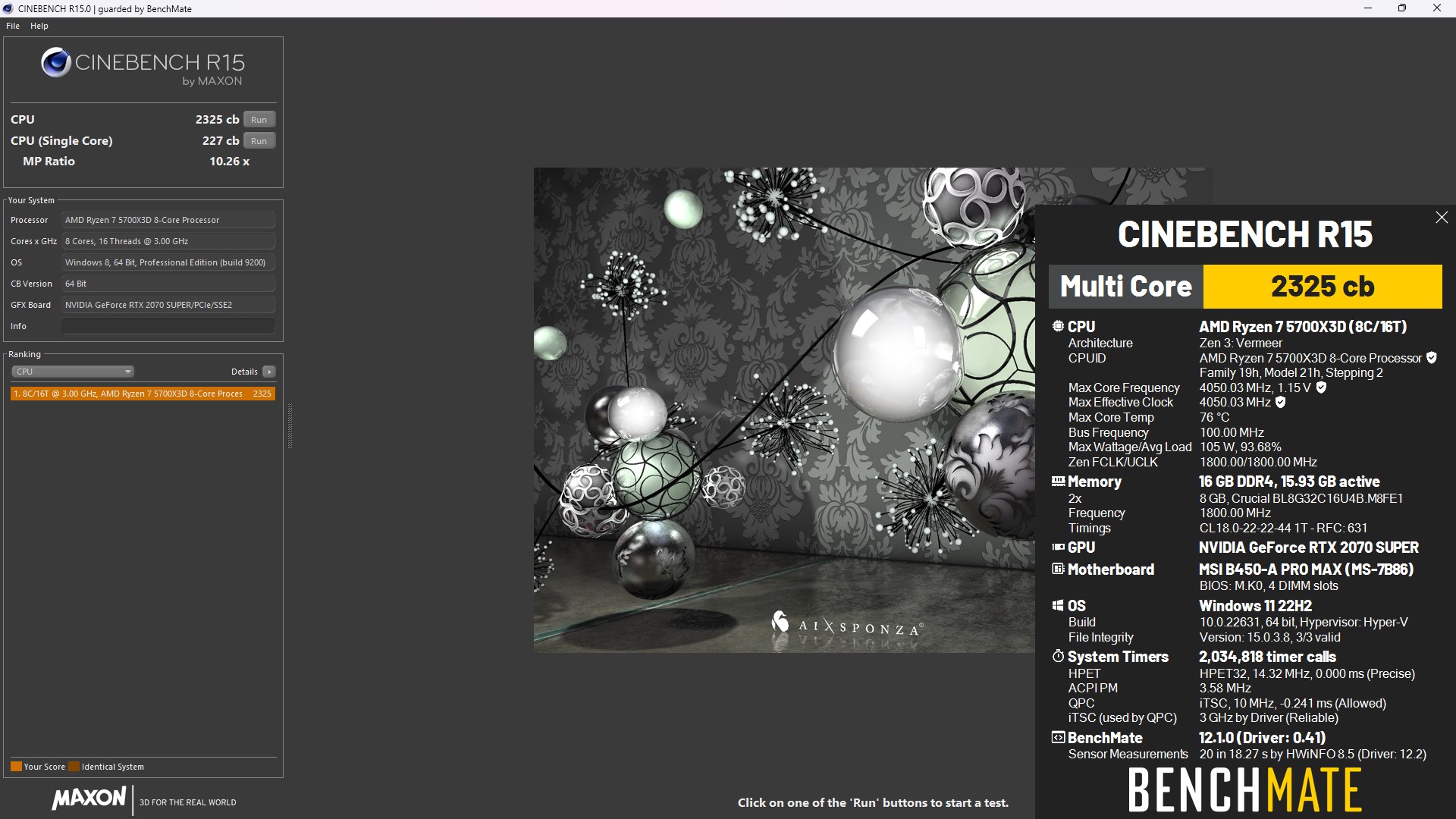Minimize the Cinebench window

click(1368, 8)
